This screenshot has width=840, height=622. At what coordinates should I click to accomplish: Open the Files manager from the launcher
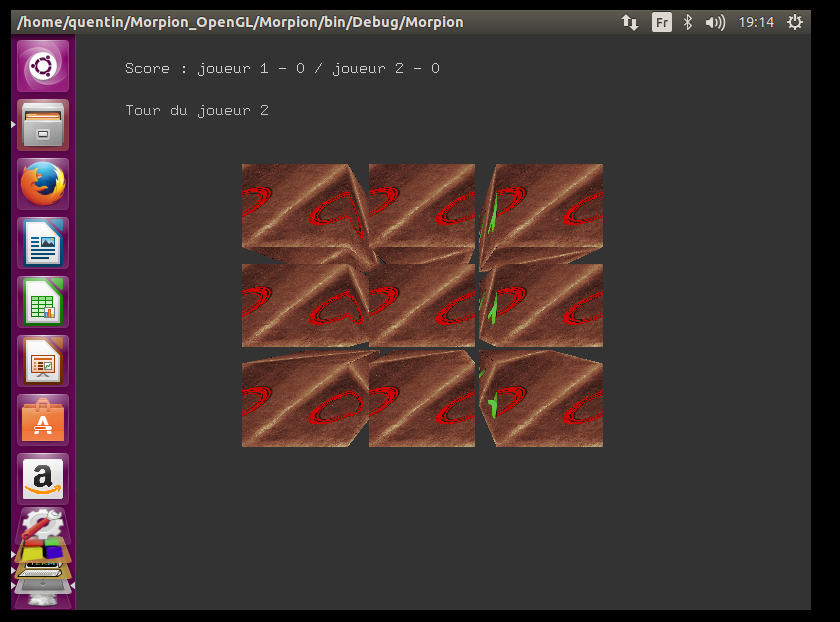[x=43, y=125]
